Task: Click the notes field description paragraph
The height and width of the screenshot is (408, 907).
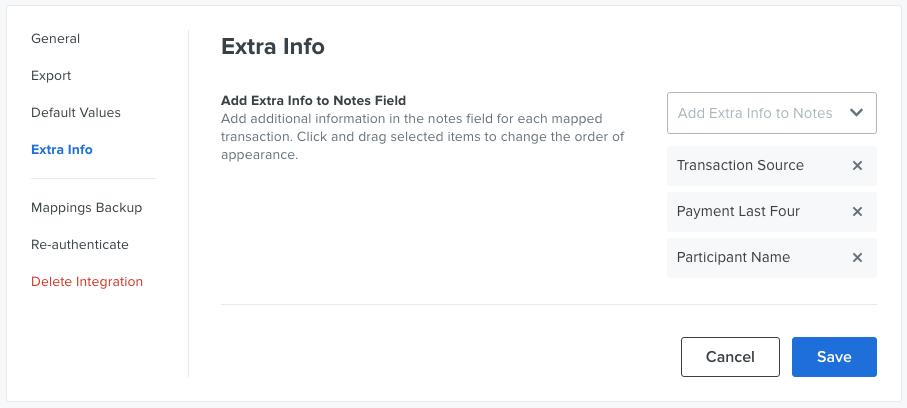Action: pyautogui.click(x=422, y=137)
